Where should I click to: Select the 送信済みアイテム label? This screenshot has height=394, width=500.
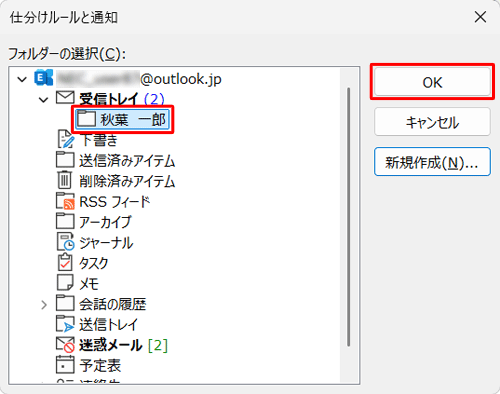point(127,161)
